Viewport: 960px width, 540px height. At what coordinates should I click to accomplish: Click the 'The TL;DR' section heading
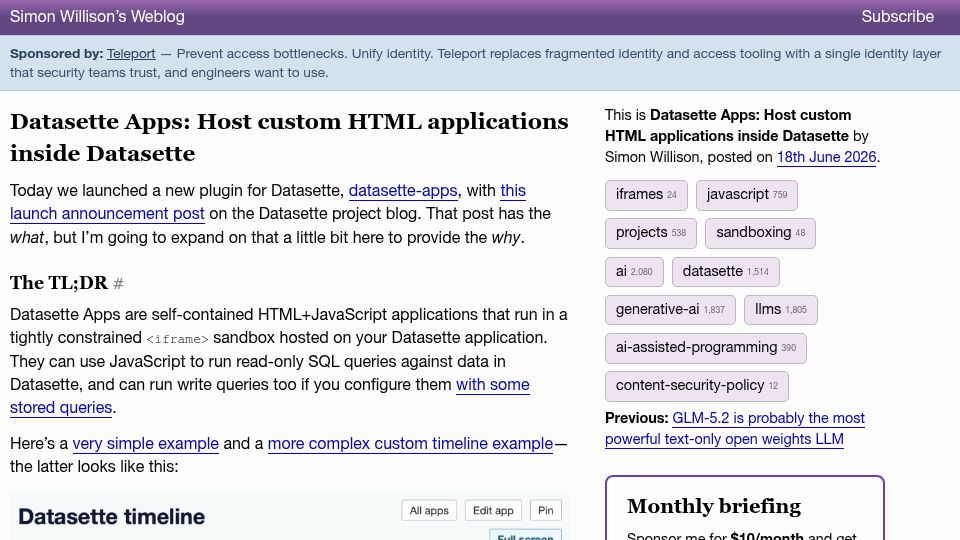pos(59,283)
